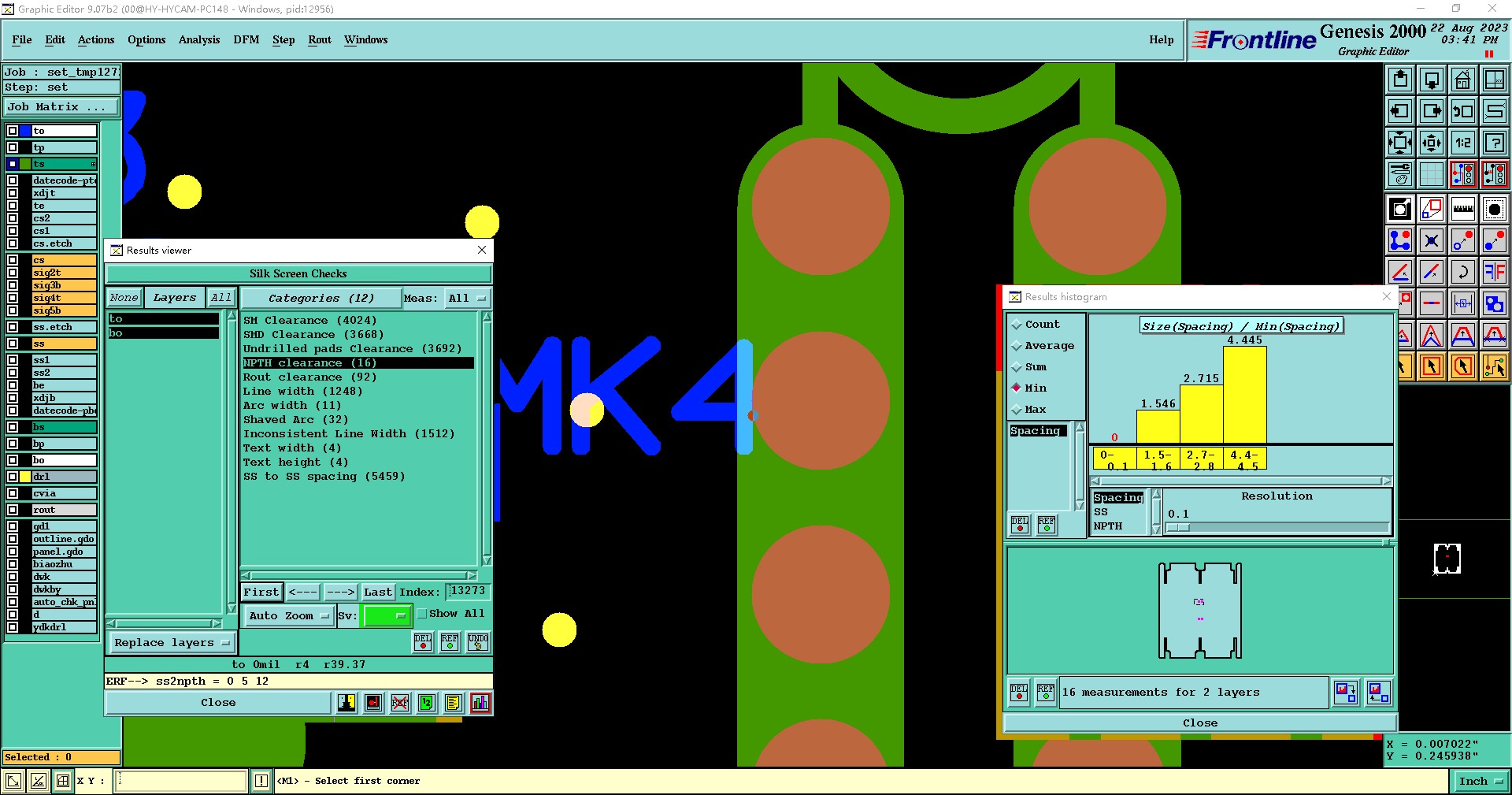Select the Sum radio option
The width and height of the screenshot is (1512, 795).
click(x=1017, y=367)
